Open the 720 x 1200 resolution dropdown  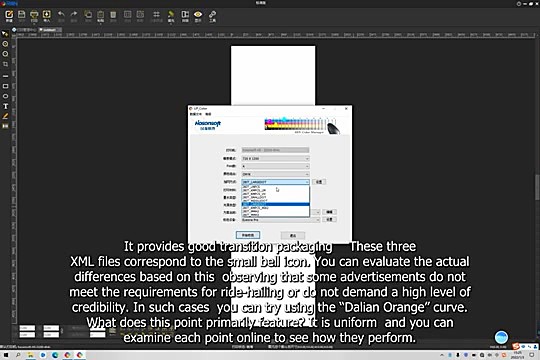pyautogui.click(x=275, y=158)
